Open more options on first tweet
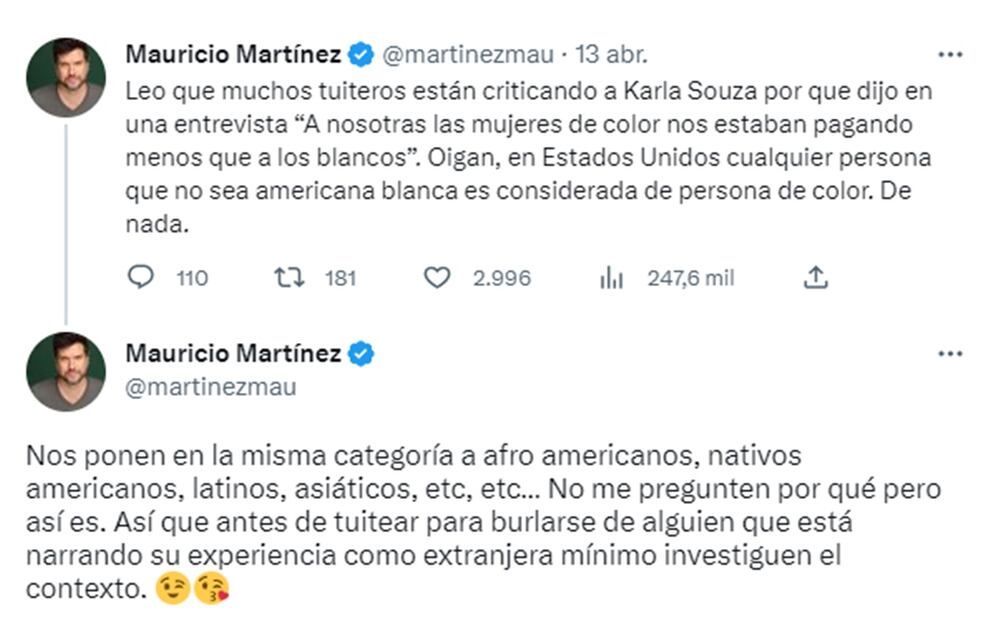The width and height of the screenshot is (990, 620). tap(949, 54)
